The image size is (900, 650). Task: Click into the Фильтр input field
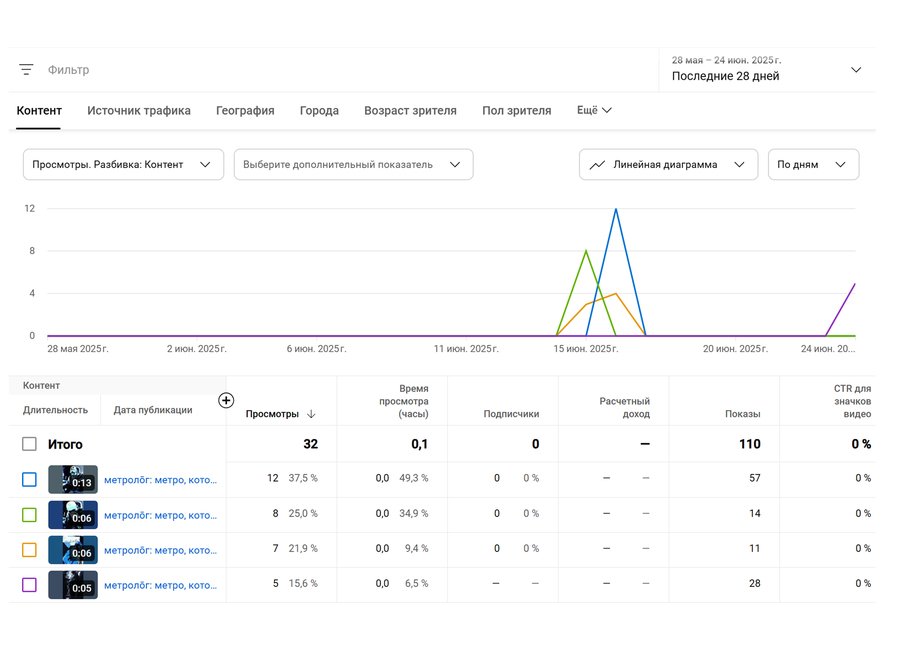coord(300,70)
